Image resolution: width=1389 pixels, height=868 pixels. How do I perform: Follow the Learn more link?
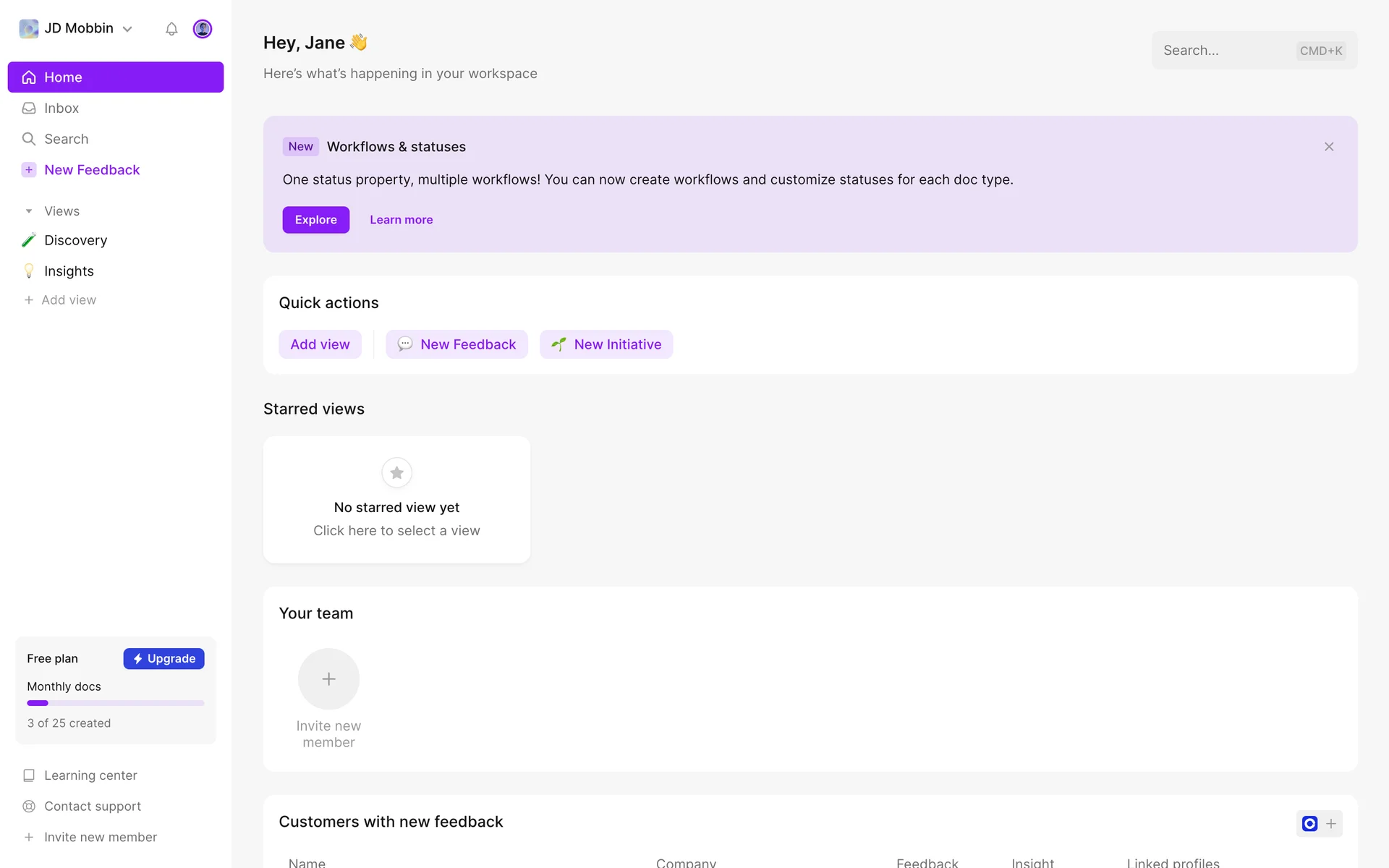[401, 220]
